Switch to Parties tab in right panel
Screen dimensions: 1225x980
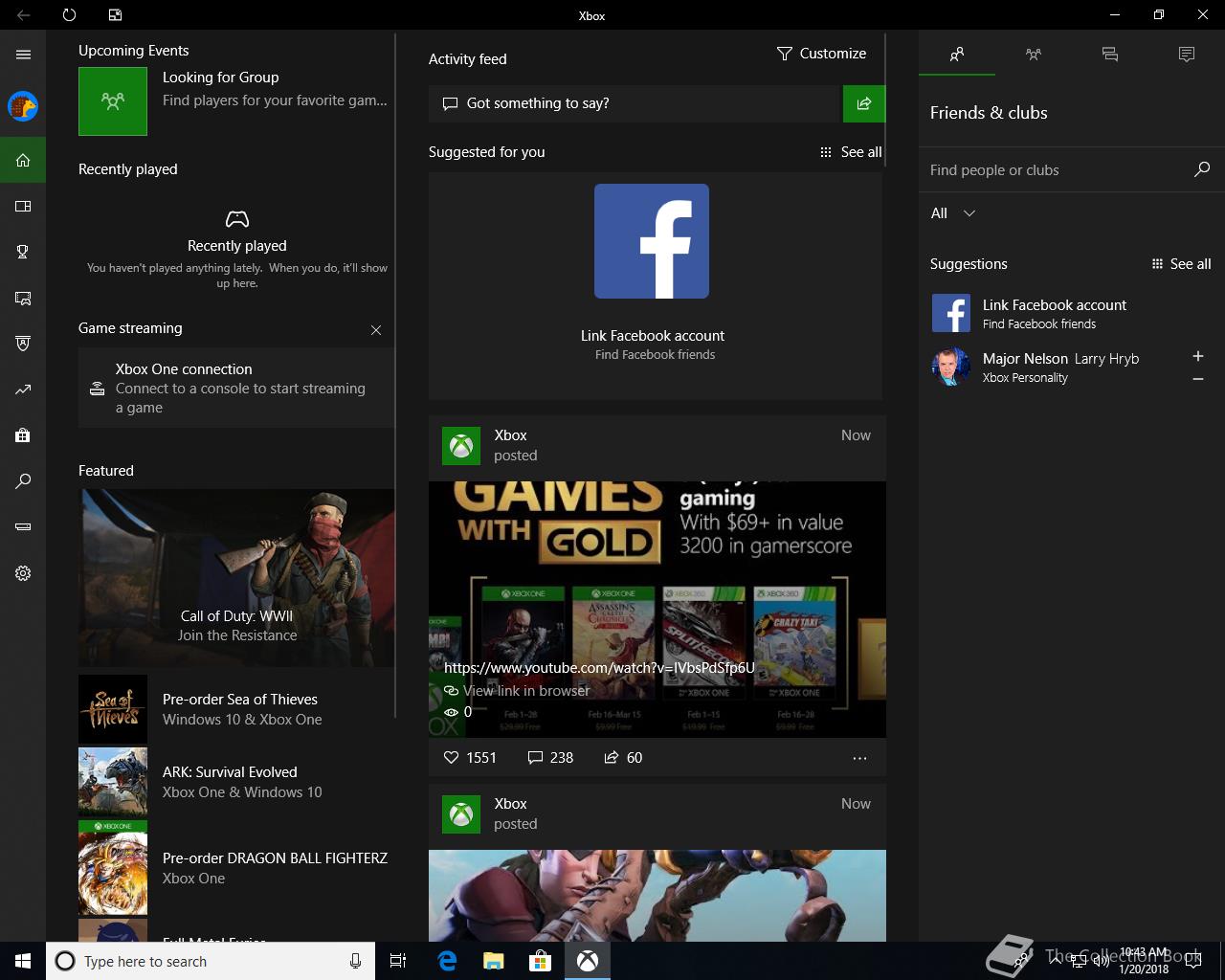coord(1034,55)
